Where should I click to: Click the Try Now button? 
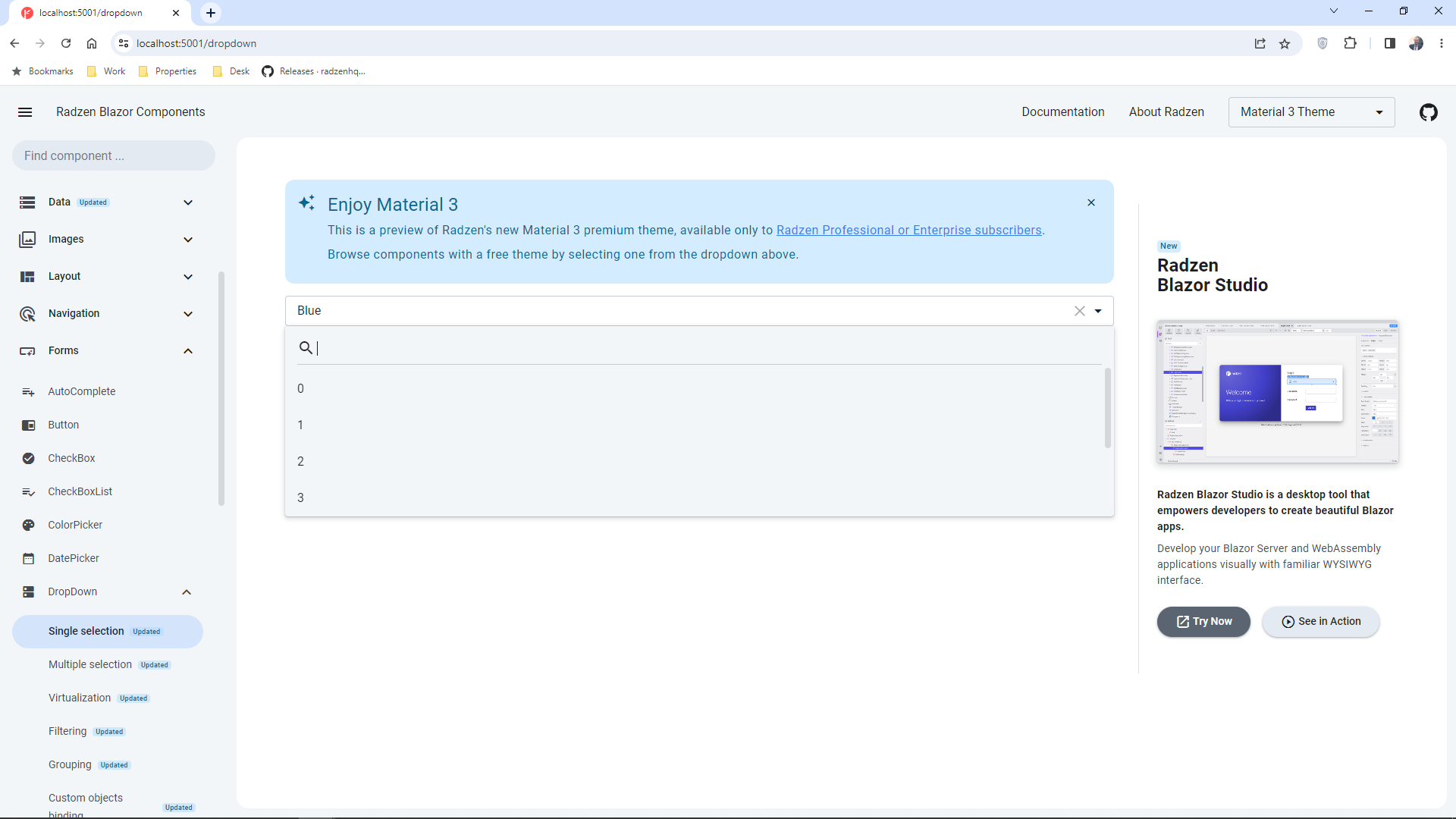[1203, 621]
